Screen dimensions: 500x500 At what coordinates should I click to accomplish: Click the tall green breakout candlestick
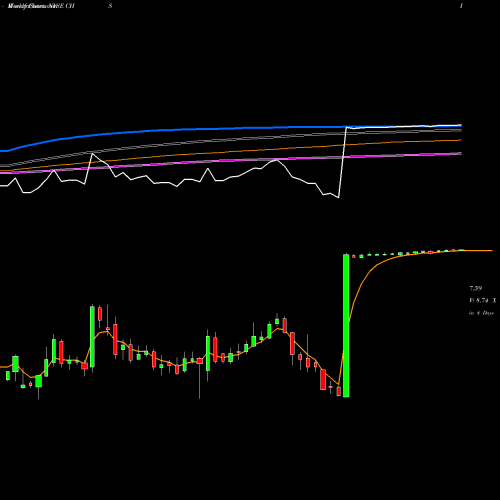(x=346, y=326)
